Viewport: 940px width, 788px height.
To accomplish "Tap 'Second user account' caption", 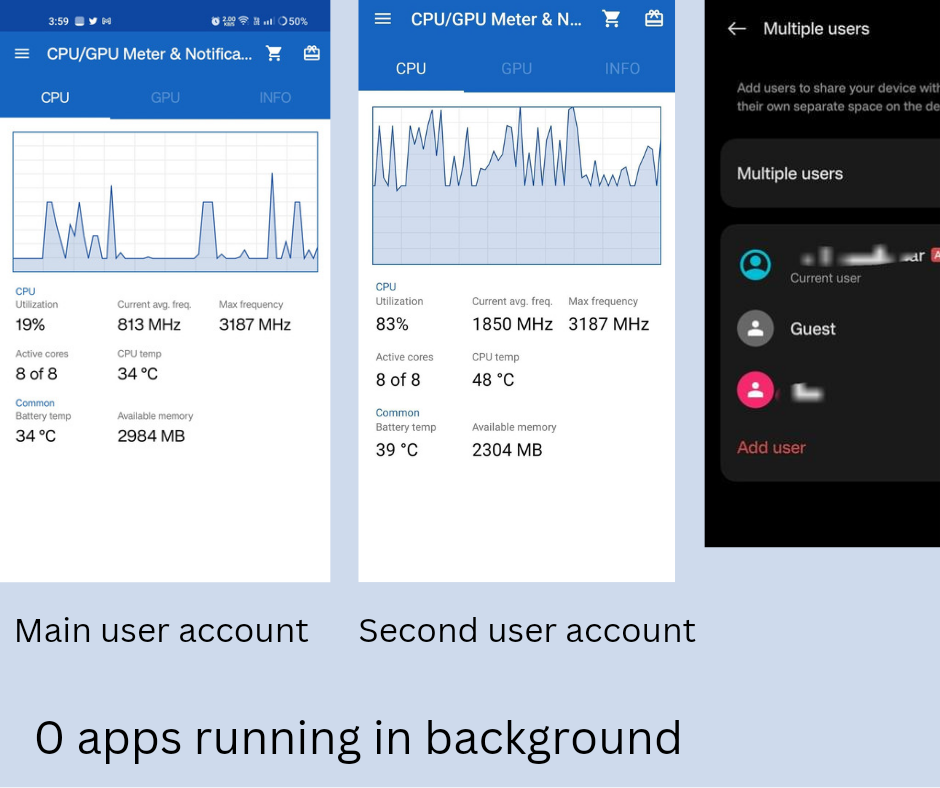I will pyautogui.click(x=527, y=631).
